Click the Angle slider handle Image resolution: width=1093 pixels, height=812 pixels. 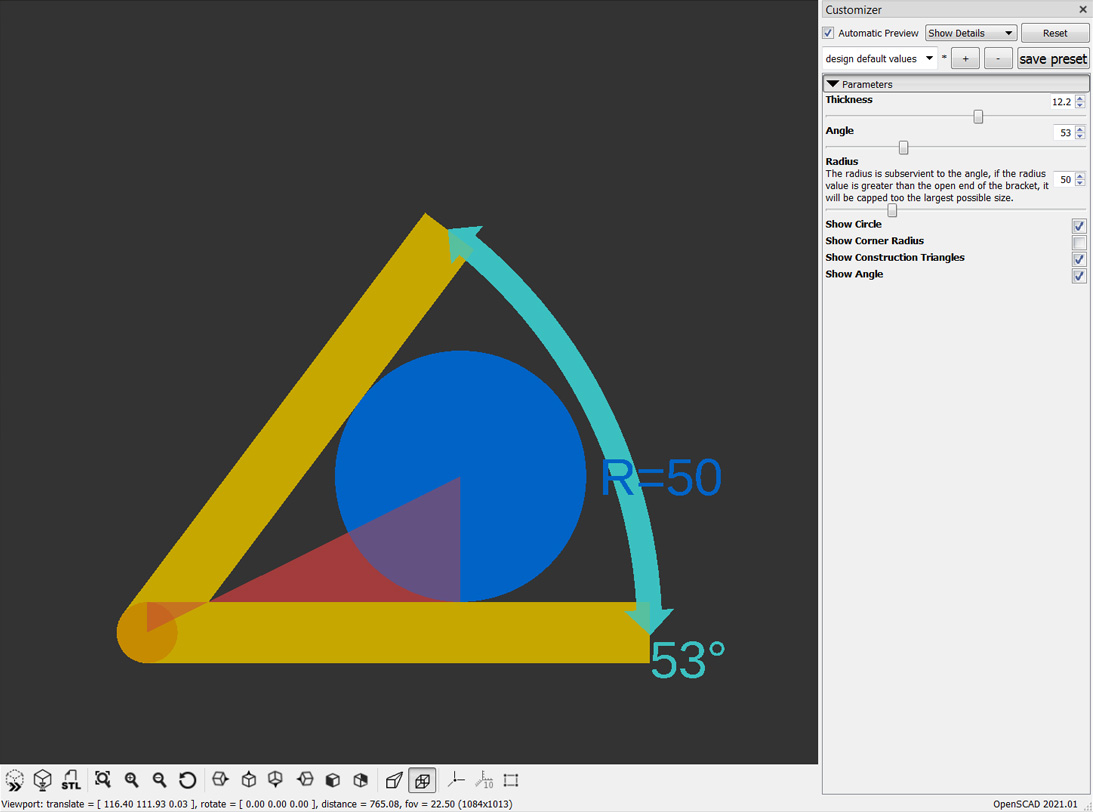click(x=903, y=147)
